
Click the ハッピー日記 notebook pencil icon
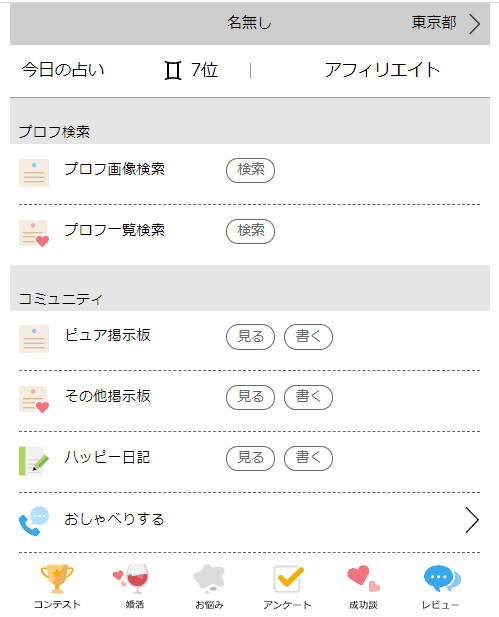pyautogui.click(x=34, y=461)
